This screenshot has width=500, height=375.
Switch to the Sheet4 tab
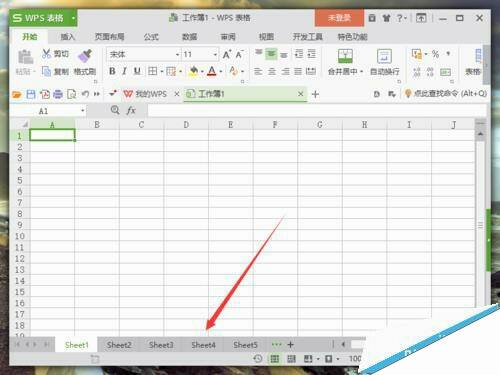203,345
